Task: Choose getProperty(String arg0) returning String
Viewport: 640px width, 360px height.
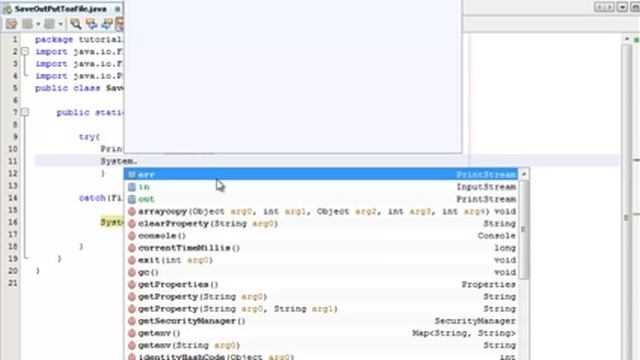Action: click(x=321, y=296)
